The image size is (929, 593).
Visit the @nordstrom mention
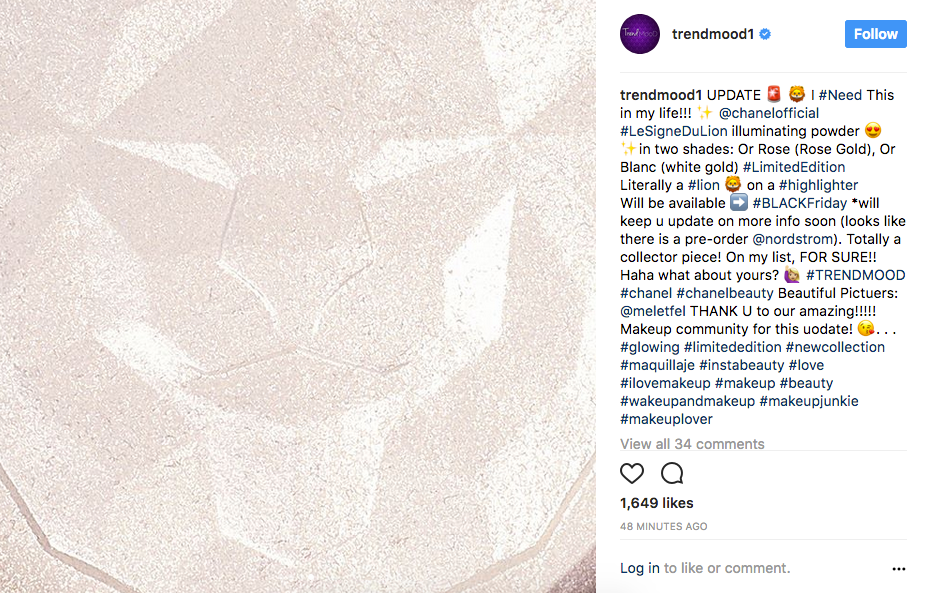(793, 239)
